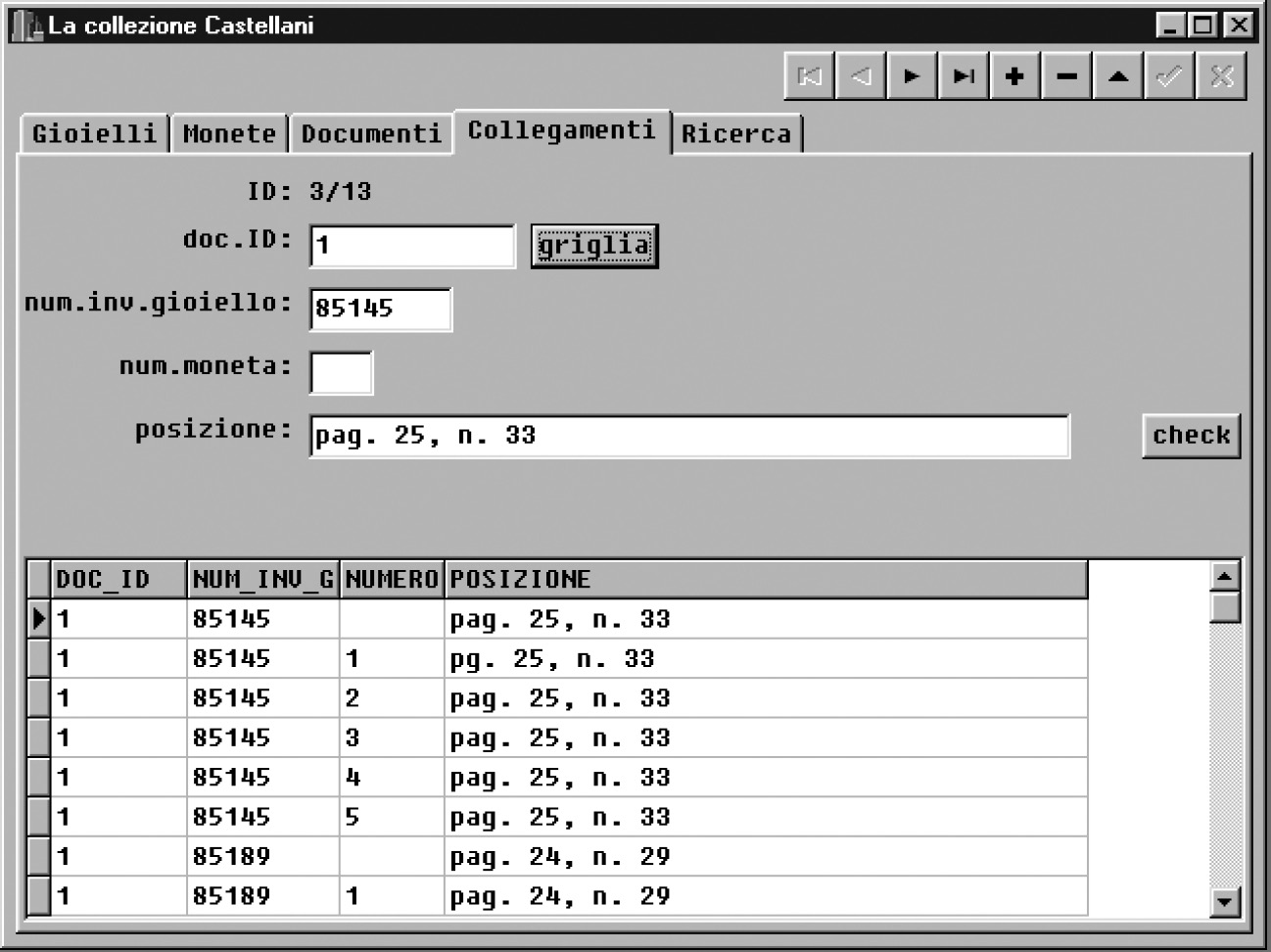Click current row indicator arrow in grid
Screen dimensions: 1271x952
pyautogui.click(x=39, y=619)
